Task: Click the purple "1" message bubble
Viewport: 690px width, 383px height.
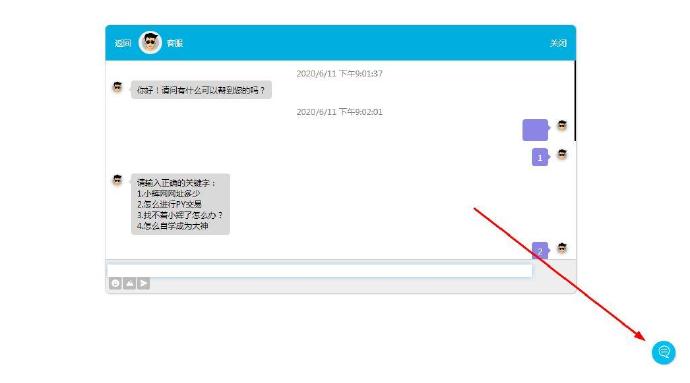Action: click(x=540, y=158)
